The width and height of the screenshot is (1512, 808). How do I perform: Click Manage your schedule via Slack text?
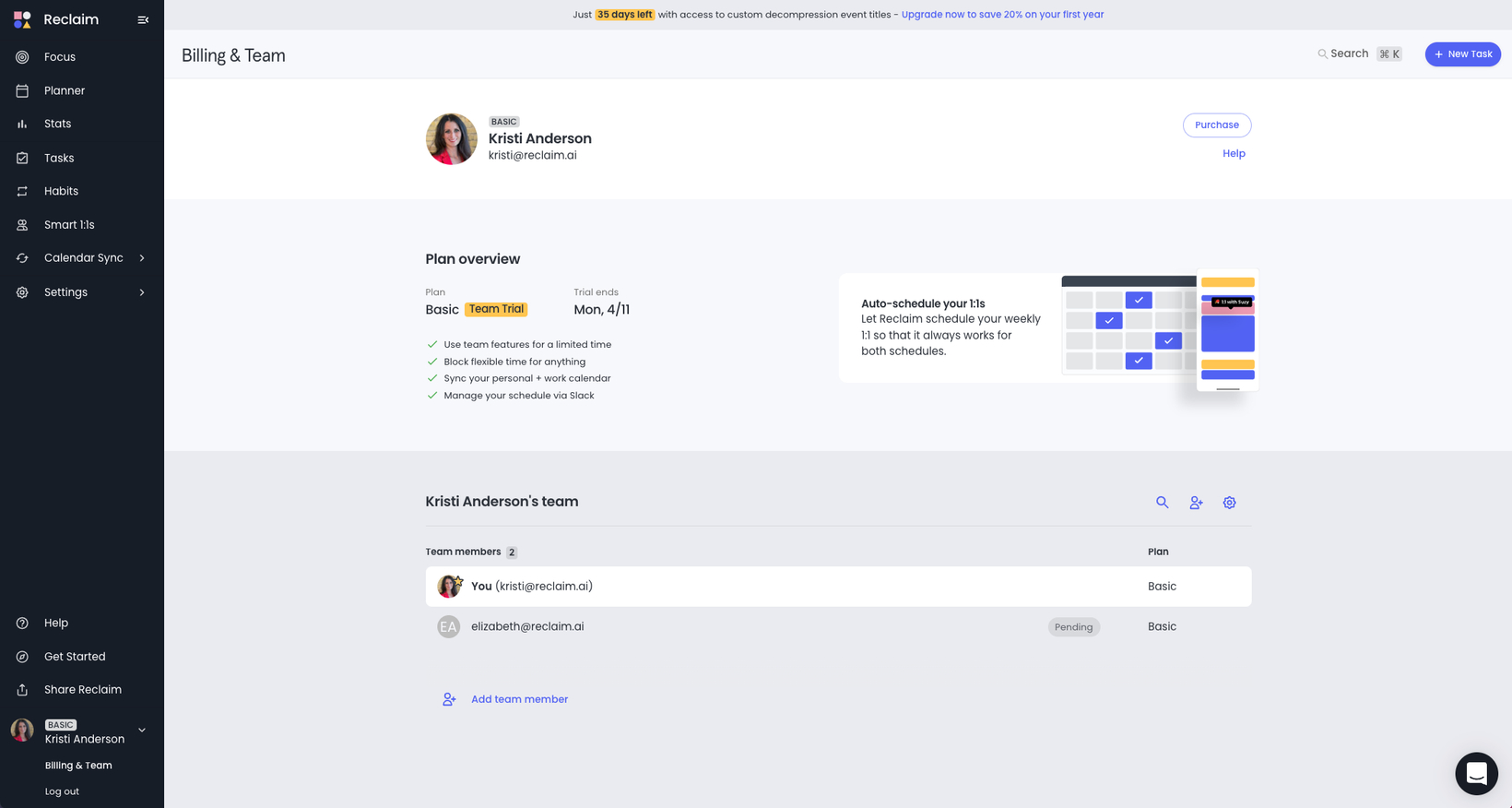tap(519, 396)
